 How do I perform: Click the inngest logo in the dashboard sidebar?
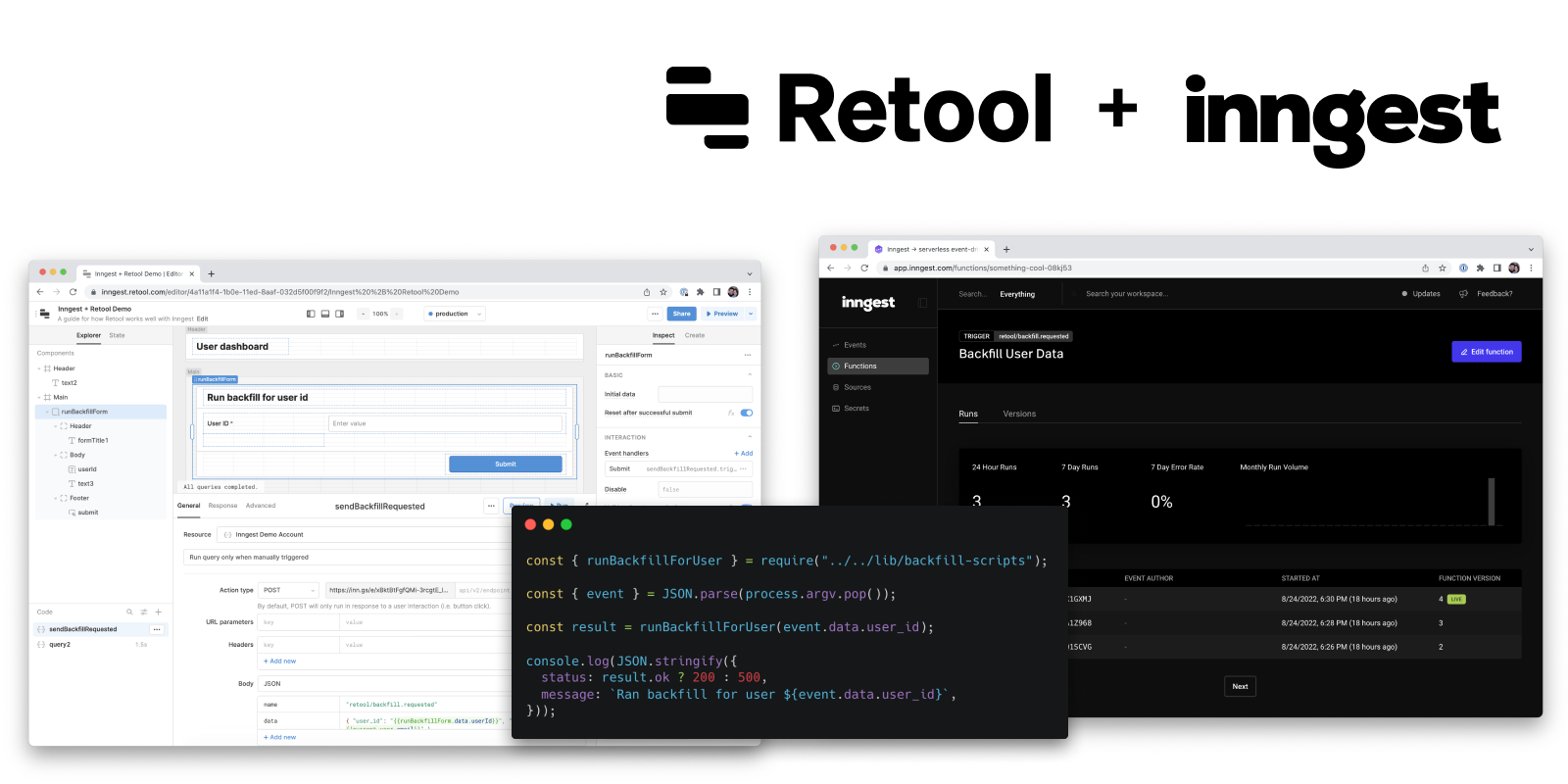click(868, 303)
